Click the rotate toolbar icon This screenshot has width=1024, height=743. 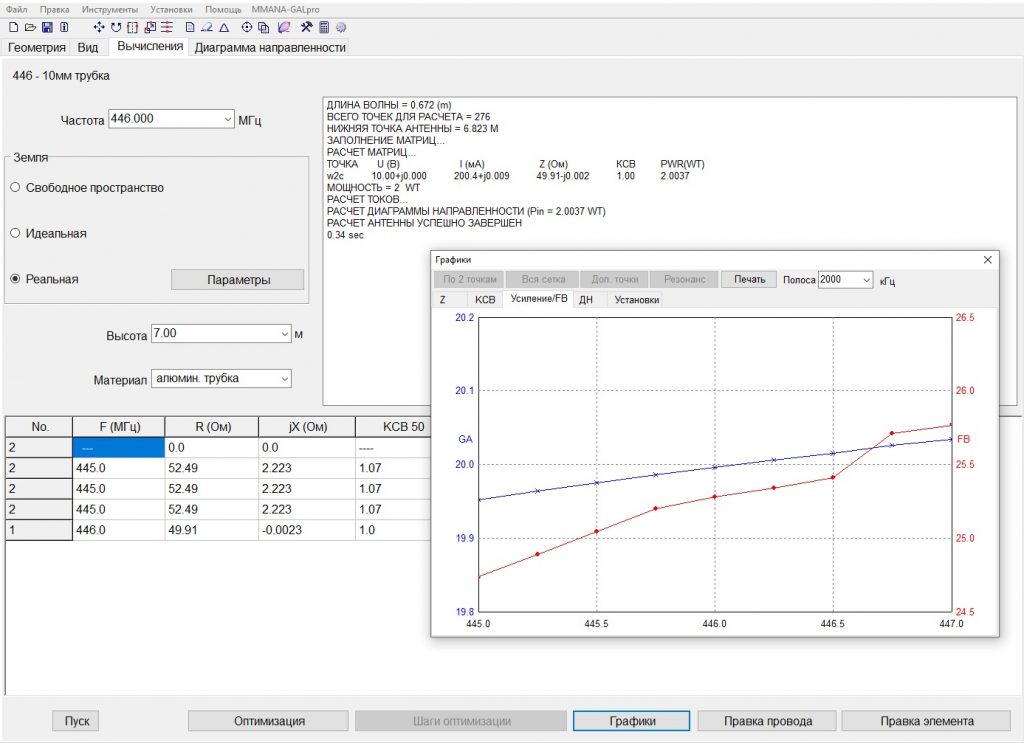(115, 27)
